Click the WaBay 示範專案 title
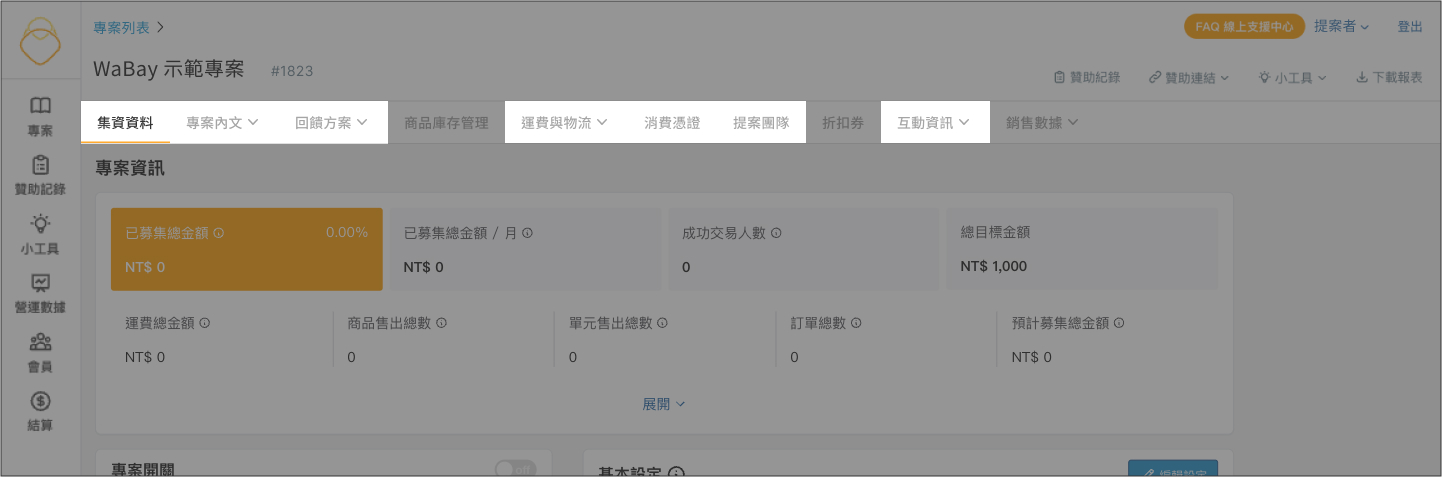This screenshot has width=1442, height=477. pyautogui.click(x=169, y=69)
